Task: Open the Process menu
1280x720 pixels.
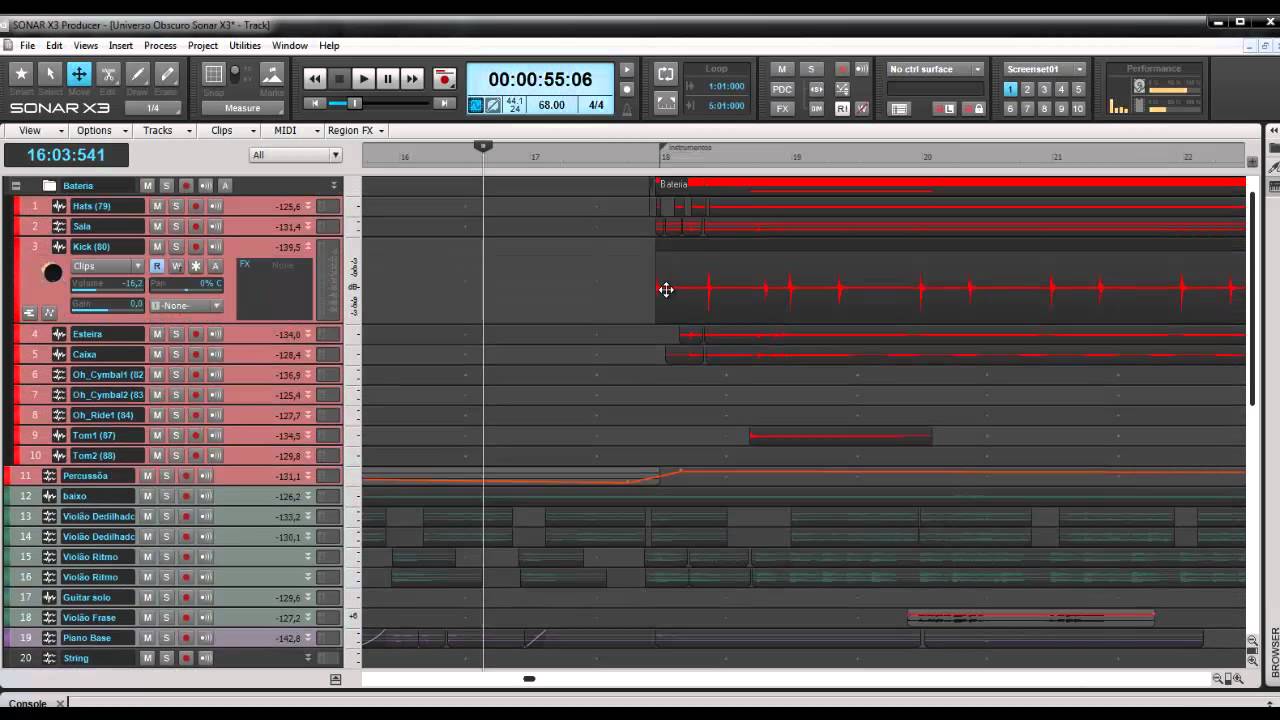Action: [x=160, y=46]
